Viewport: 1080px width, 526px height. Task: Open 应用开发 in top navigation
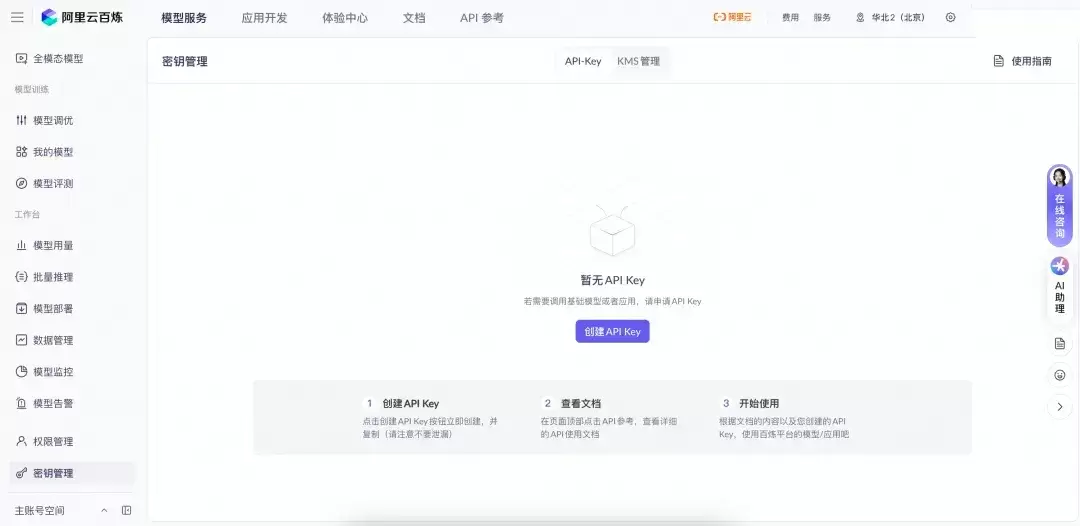(264, 17)
